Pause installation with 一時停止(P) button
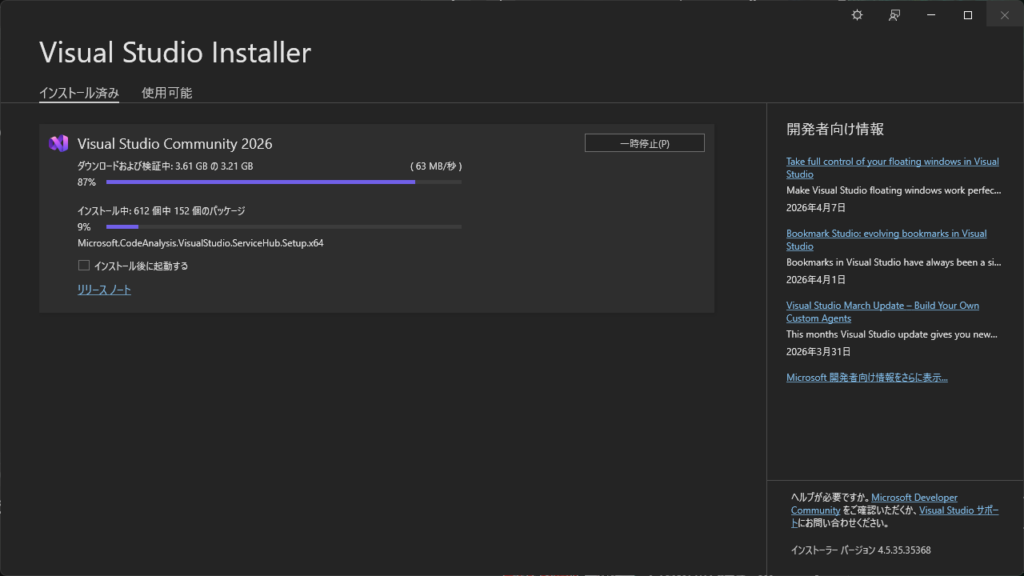 click(644, 143)
